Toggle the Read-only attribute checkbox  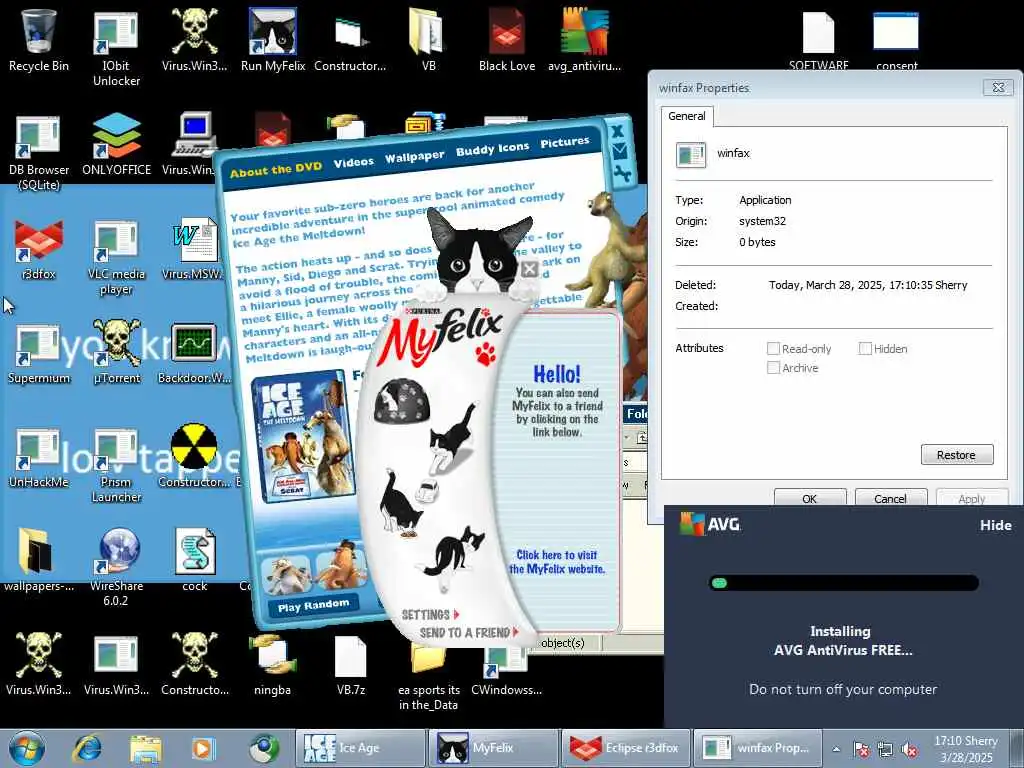(773, 349)
